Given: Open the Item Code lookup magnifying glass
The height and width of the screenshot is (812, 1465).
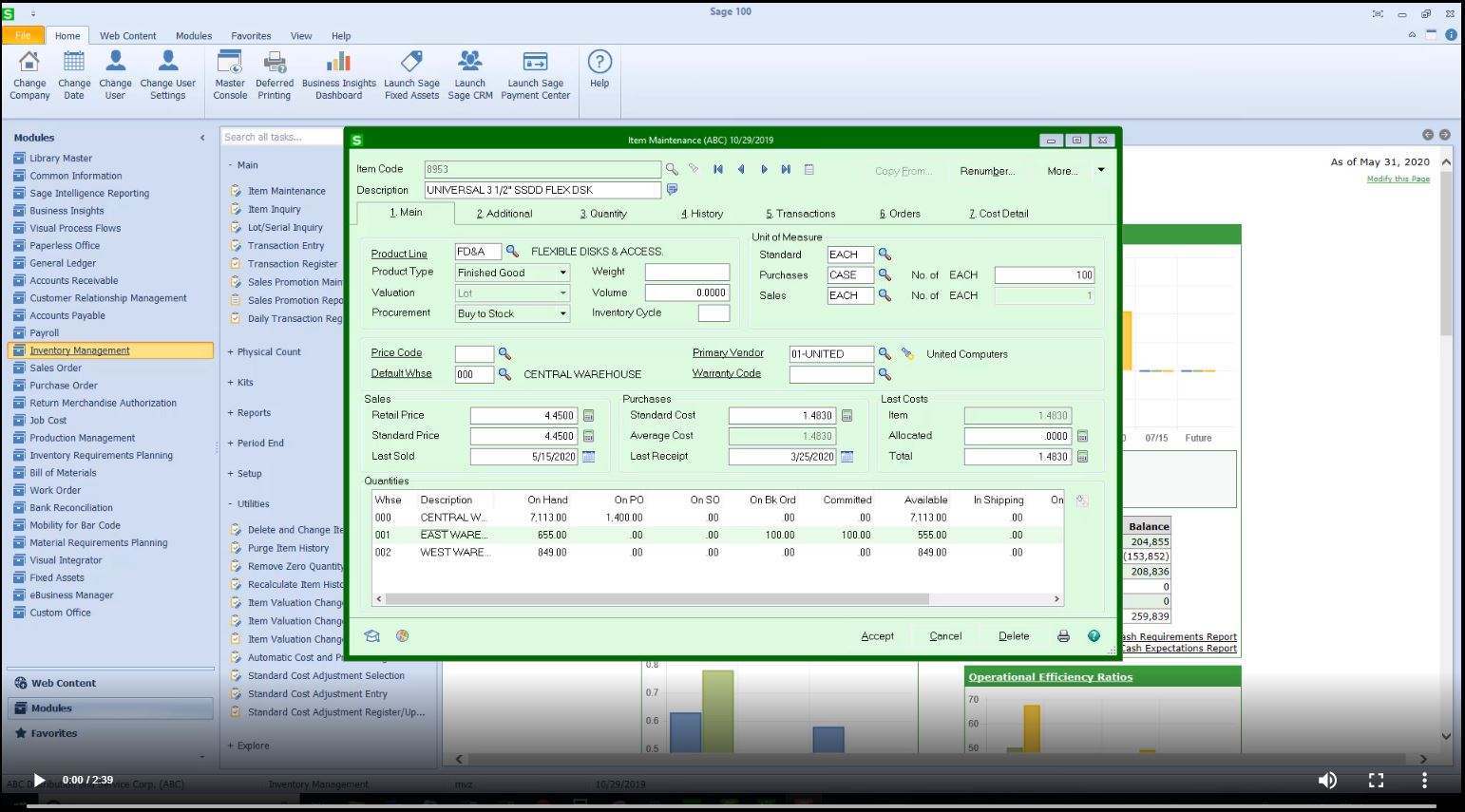Looking at the screenshot, I should 671,168.
